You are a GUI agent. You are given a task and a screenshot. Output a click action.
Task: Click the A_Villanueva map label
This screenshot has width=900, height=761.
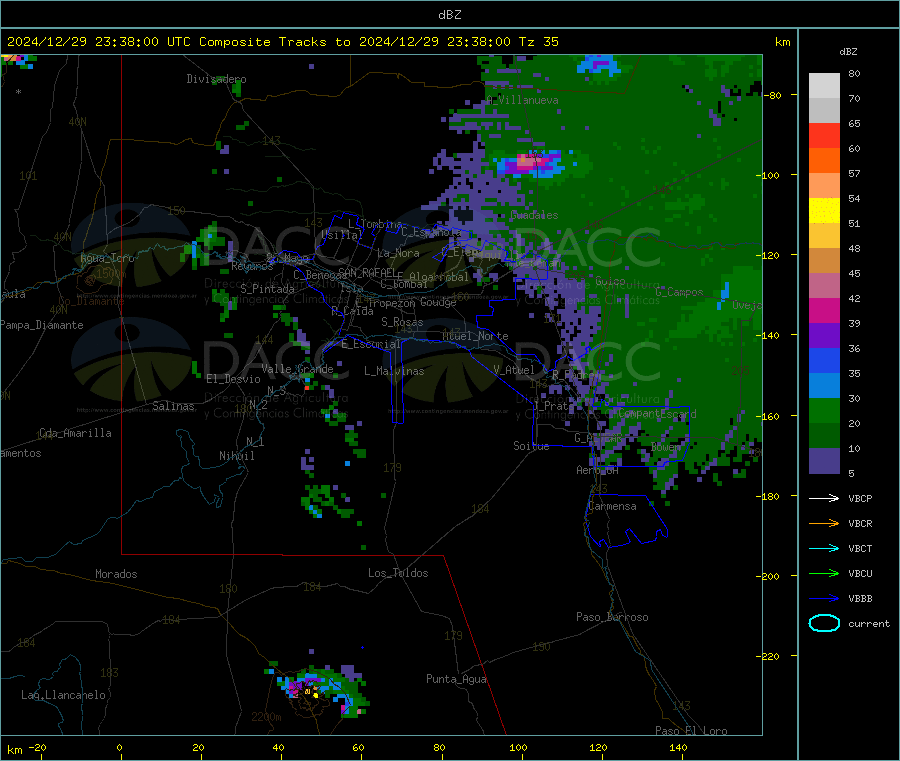[522, 100]
